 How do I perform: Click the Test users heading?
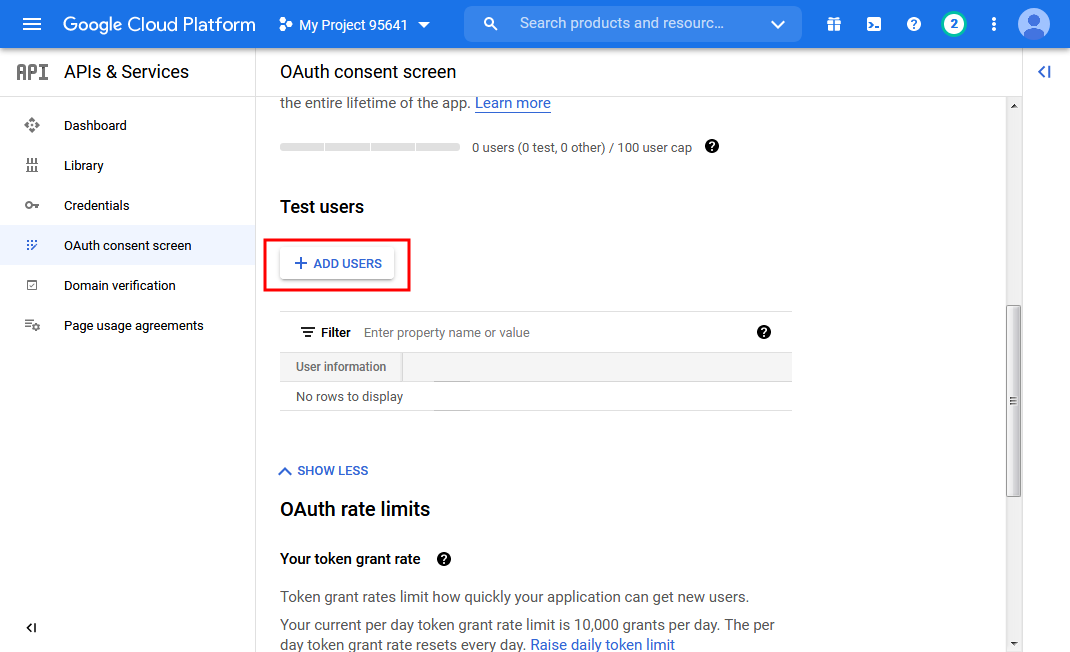322,207
